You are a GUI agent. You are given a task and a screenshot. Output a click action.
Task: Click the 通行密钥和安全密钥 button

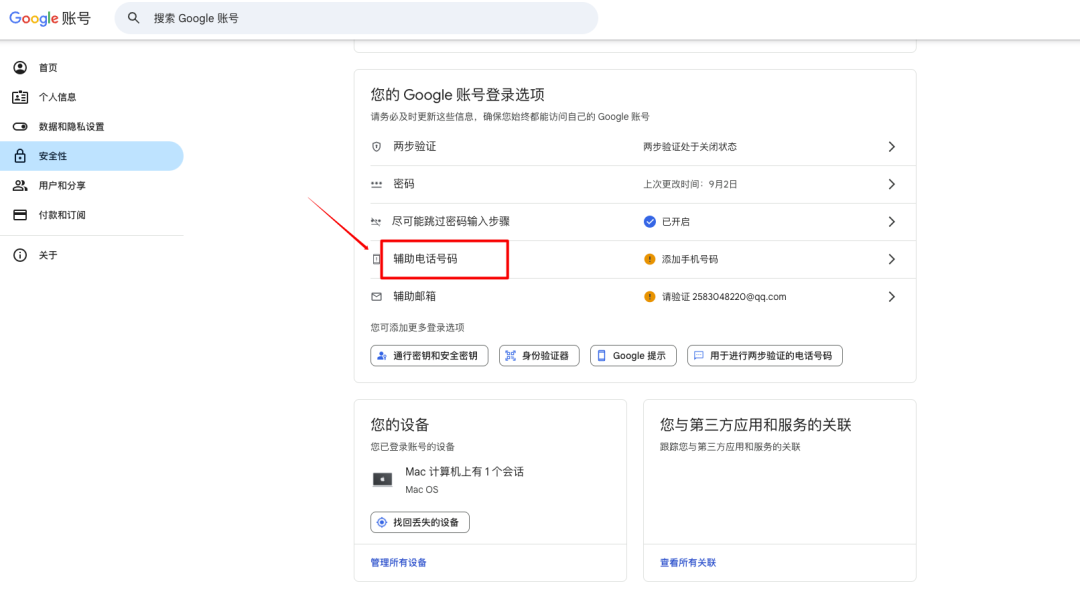[x=429, y=356]
